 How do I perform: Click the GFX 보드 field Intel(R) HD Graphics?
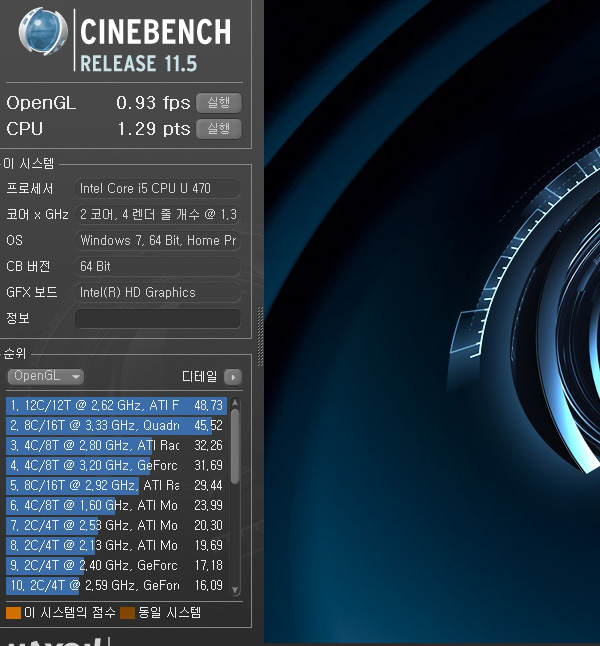click(157, 293)
